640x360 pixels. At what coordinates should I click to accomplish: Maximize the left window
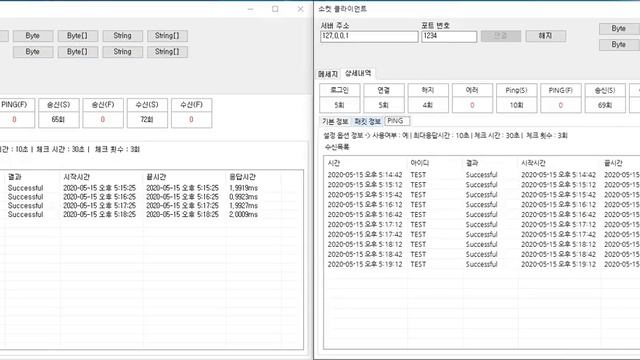(275, 9)
